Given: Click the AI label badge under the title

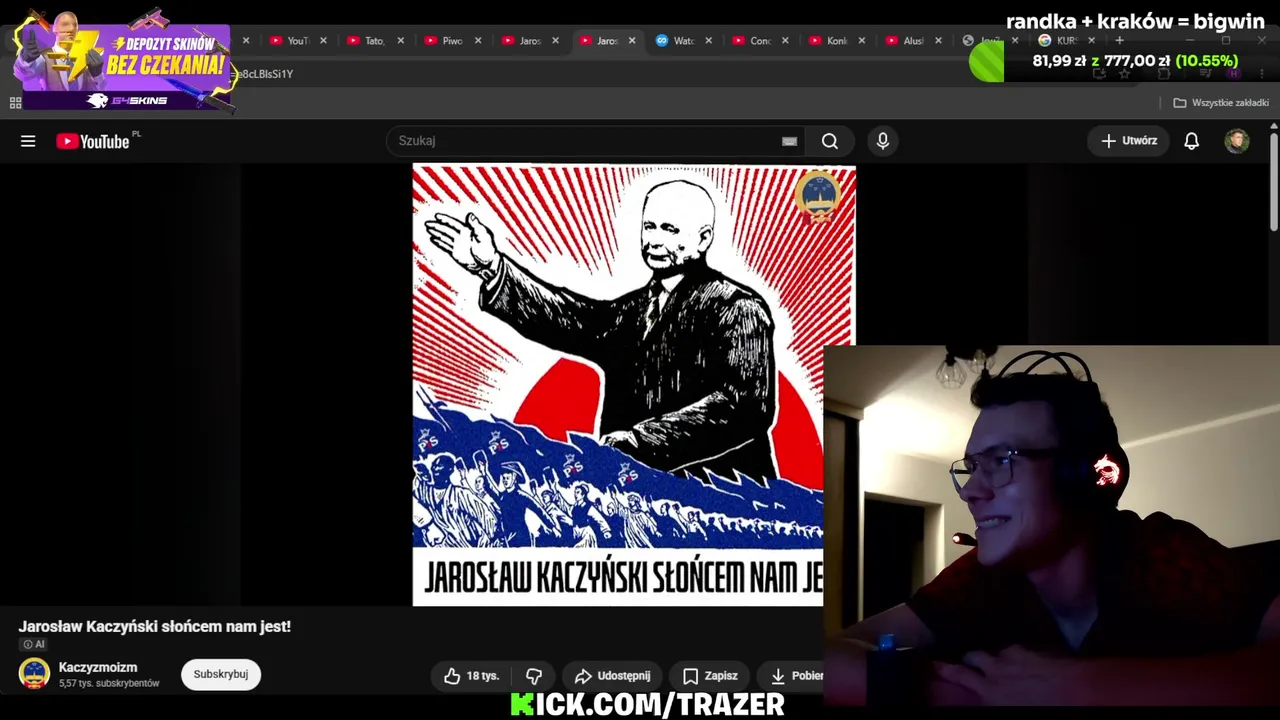Looking at the screenshot, I should click(x=34, y=644).
